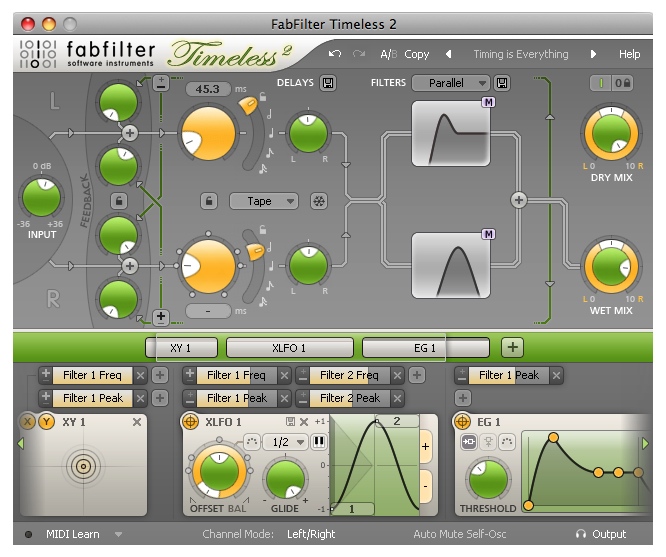Click XLFO 1 Filter 2 Peak slot
The image size is (666, 557).
pyautogui.click(x=350, y=398)
